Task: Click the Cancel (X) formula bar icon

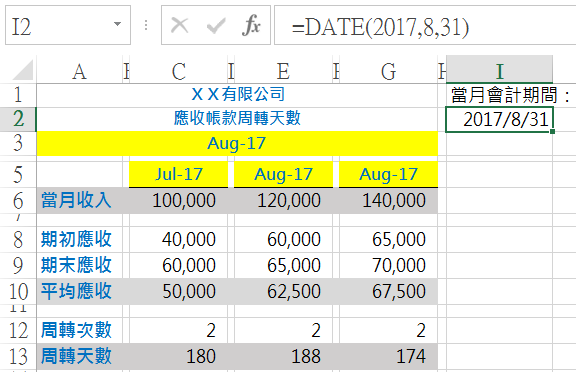Action: tap(180, 26)
